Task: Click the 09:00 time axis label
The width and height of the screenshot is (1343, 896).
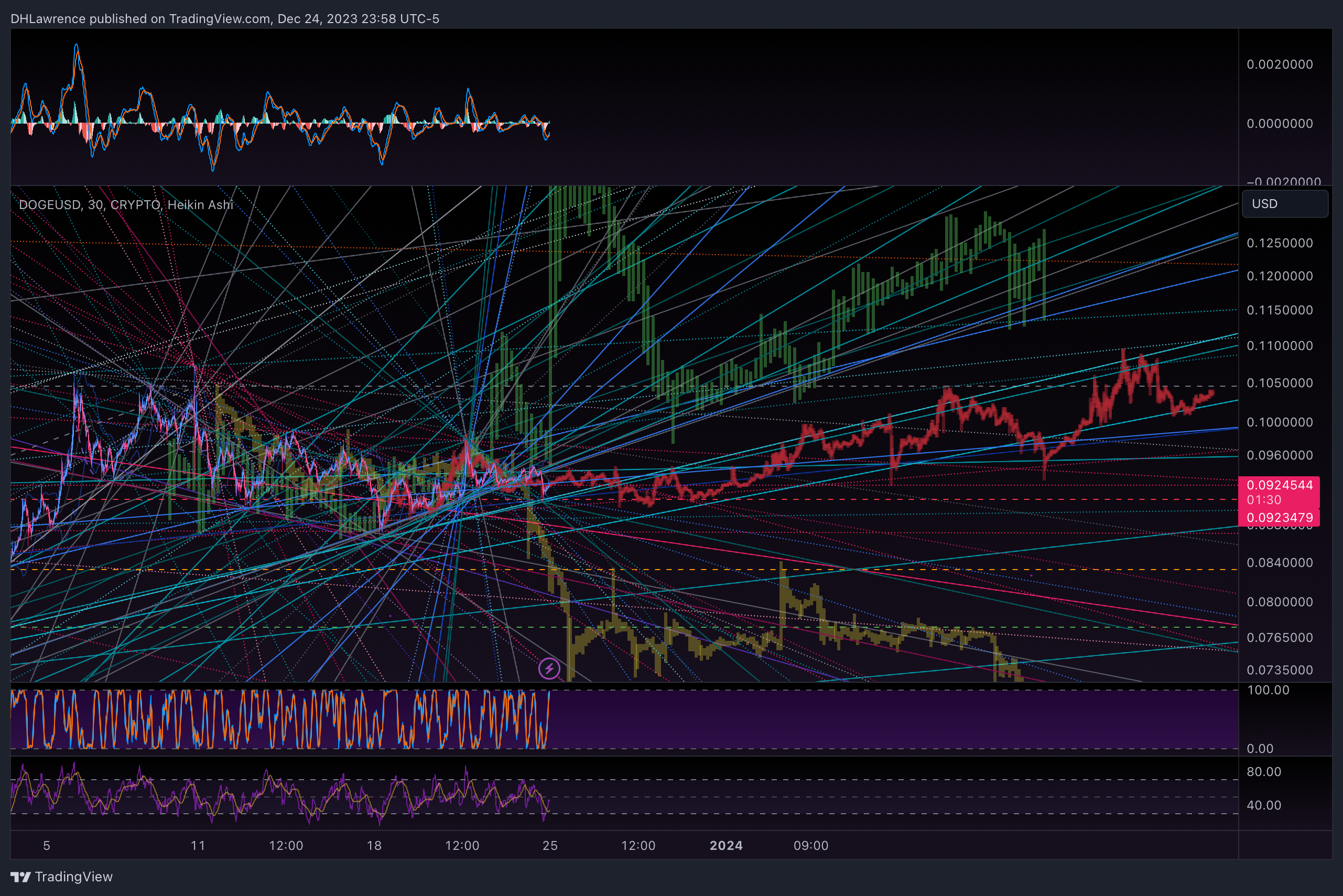Action: 811,846
